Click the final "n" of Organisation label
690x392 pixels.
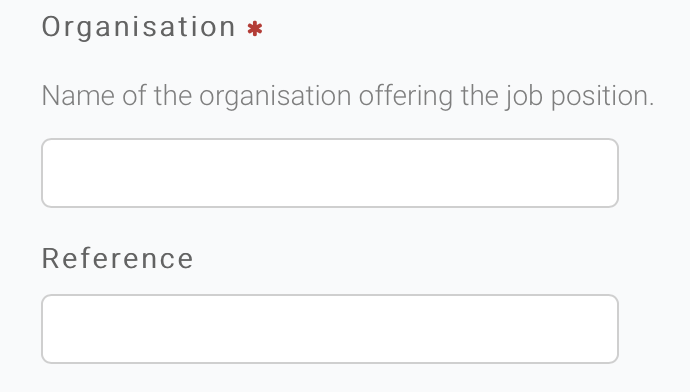tap(228, 29)
